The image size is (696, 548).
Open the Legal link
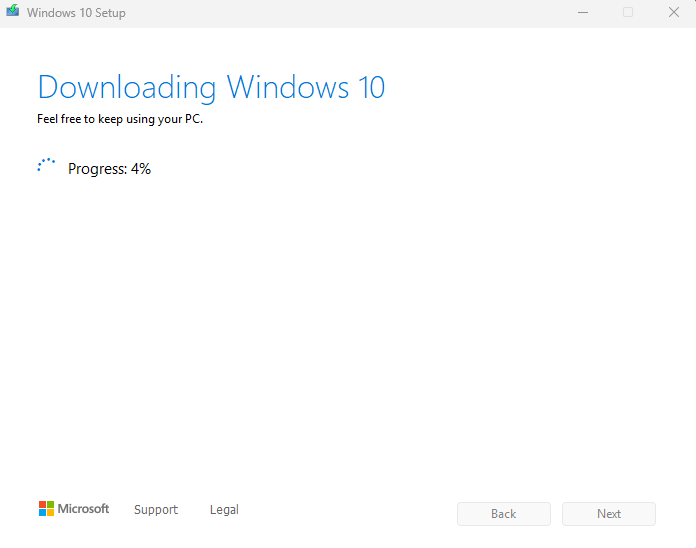(x=224, y=510)
